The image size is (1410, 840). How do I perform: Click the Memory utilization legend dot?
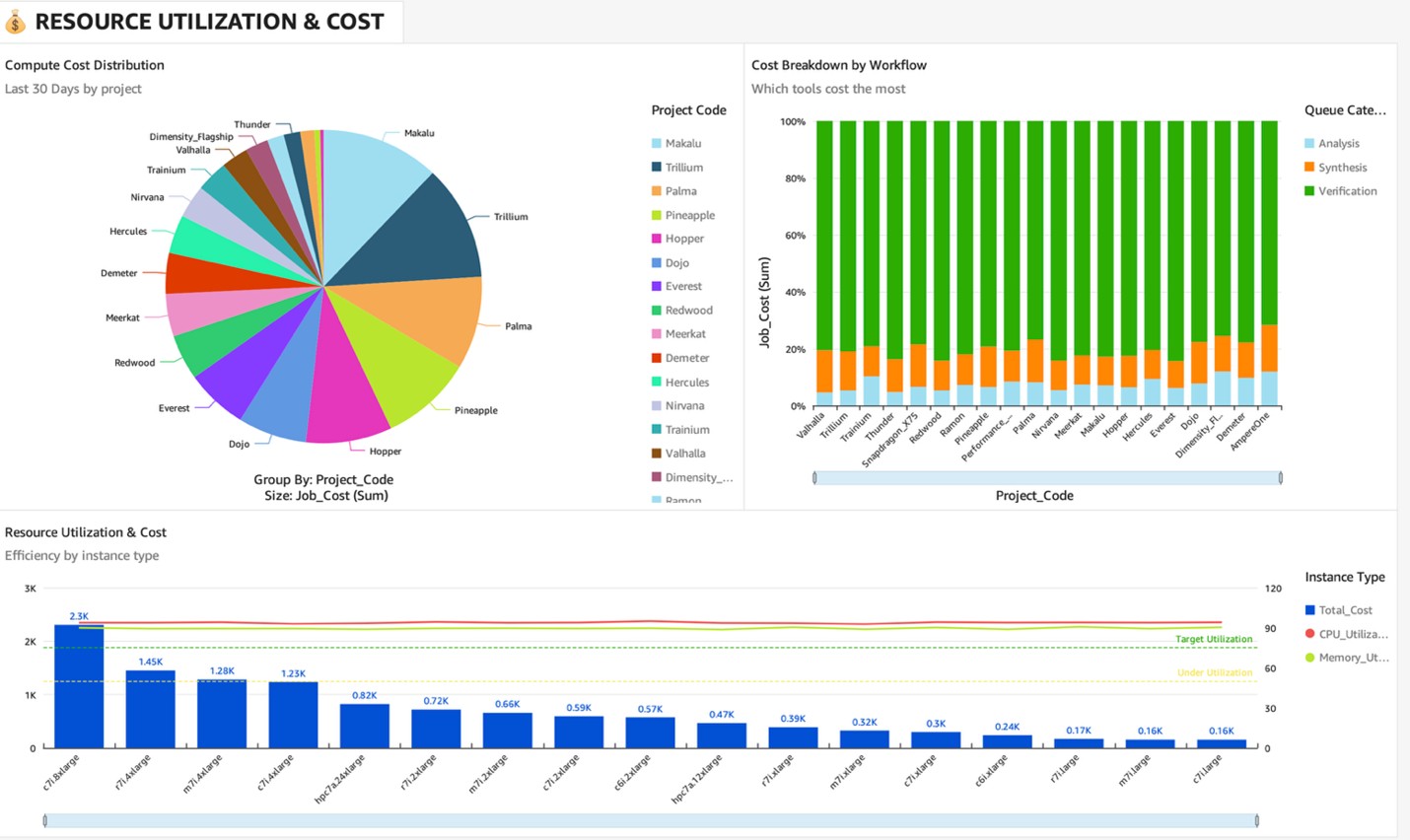[x=1309, y=658]
